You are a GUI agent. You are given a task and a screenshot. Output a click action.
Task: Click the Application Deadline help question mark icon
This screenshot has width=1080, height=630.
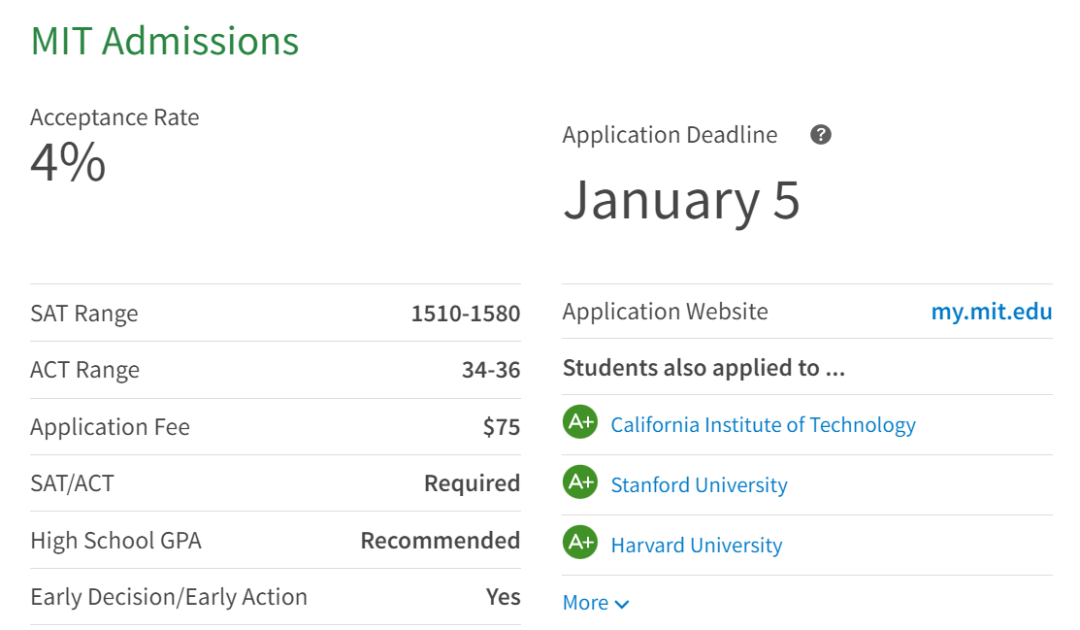pos(820,135)
